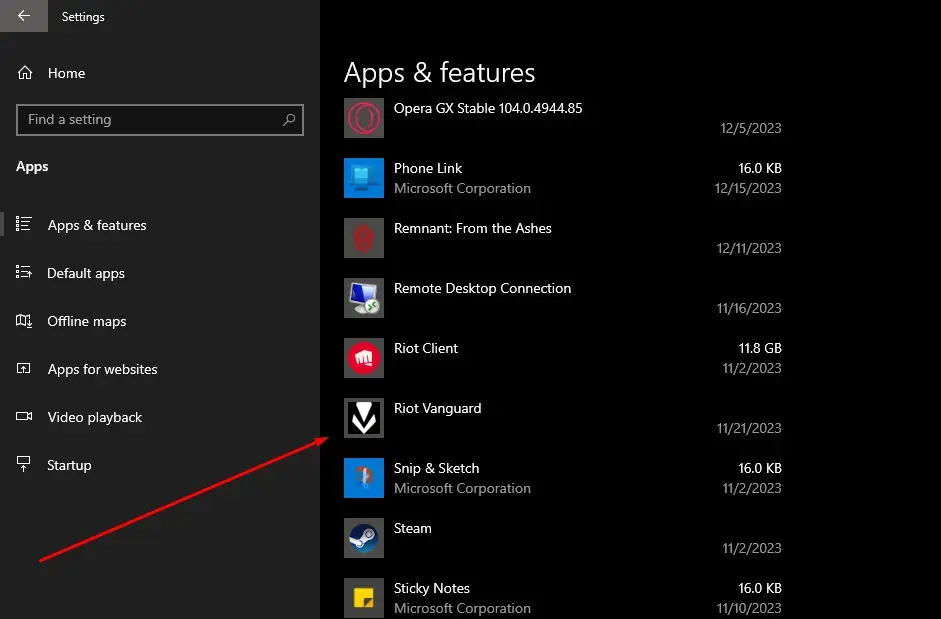
Task: Click the Riot Vanguard logo icon
Action: (x=364, y=418)
